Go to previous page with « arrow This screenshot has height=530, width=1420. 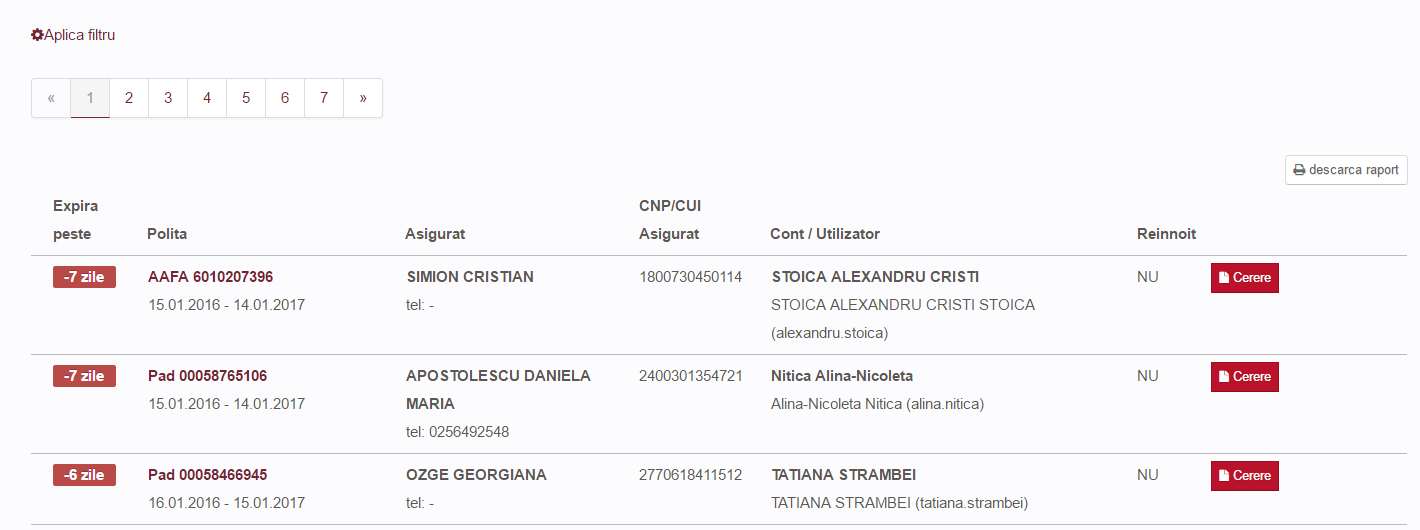click(51, 98)
